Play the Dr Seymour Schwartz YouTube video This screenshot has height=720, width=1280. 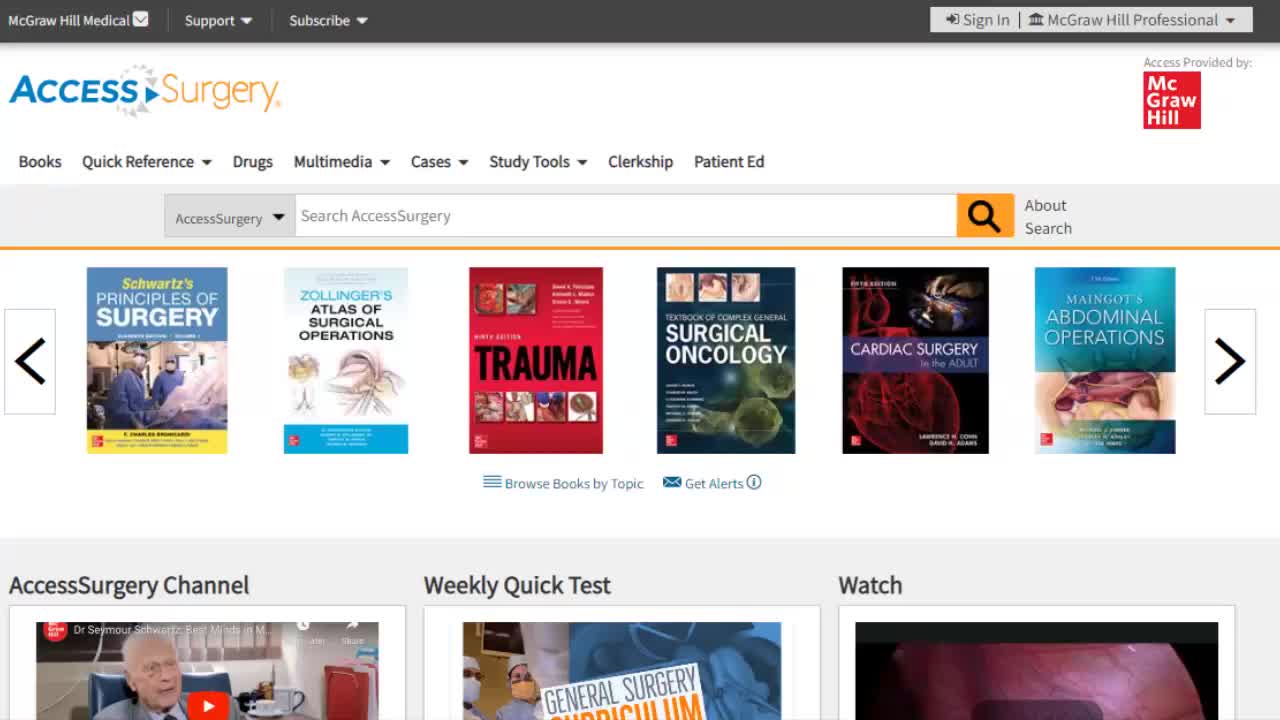[x=207, y=705]
